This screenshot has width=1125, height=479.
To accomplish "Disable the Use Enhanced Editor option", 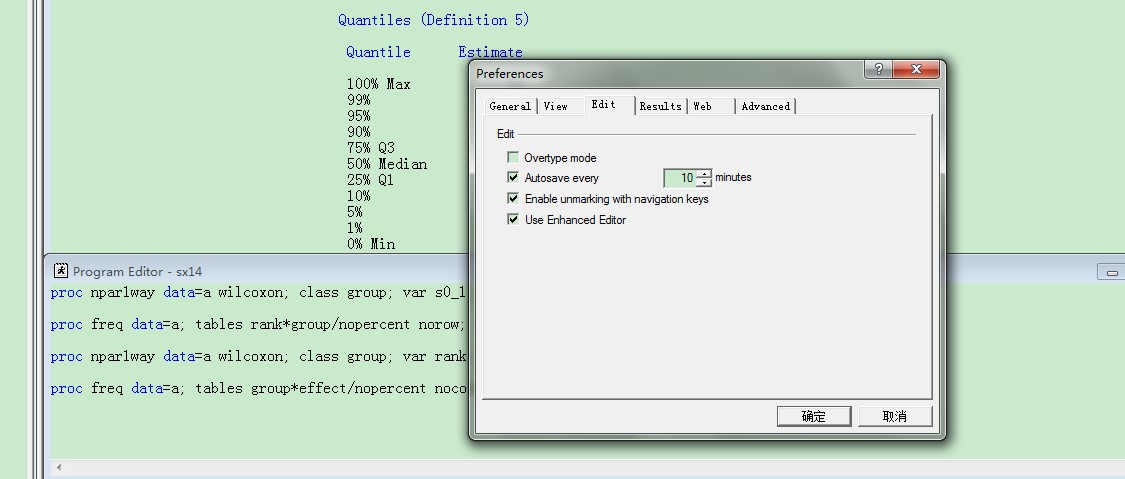I will [513, 220].
